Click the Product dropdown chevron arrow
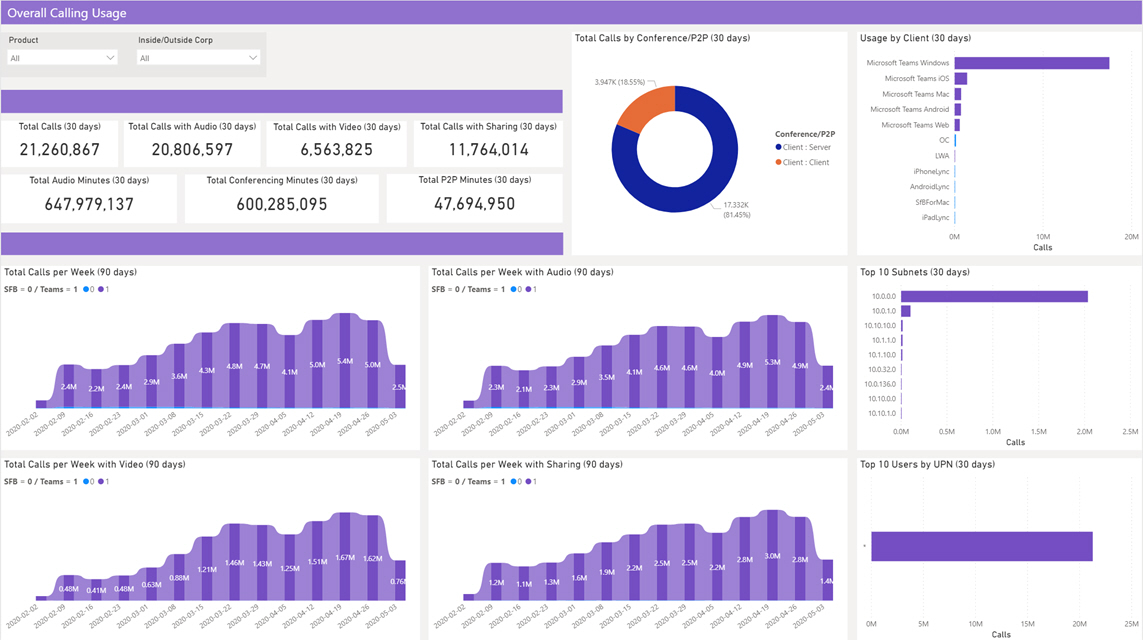The height and width of the screenshot is (640, 1143). 110,58
